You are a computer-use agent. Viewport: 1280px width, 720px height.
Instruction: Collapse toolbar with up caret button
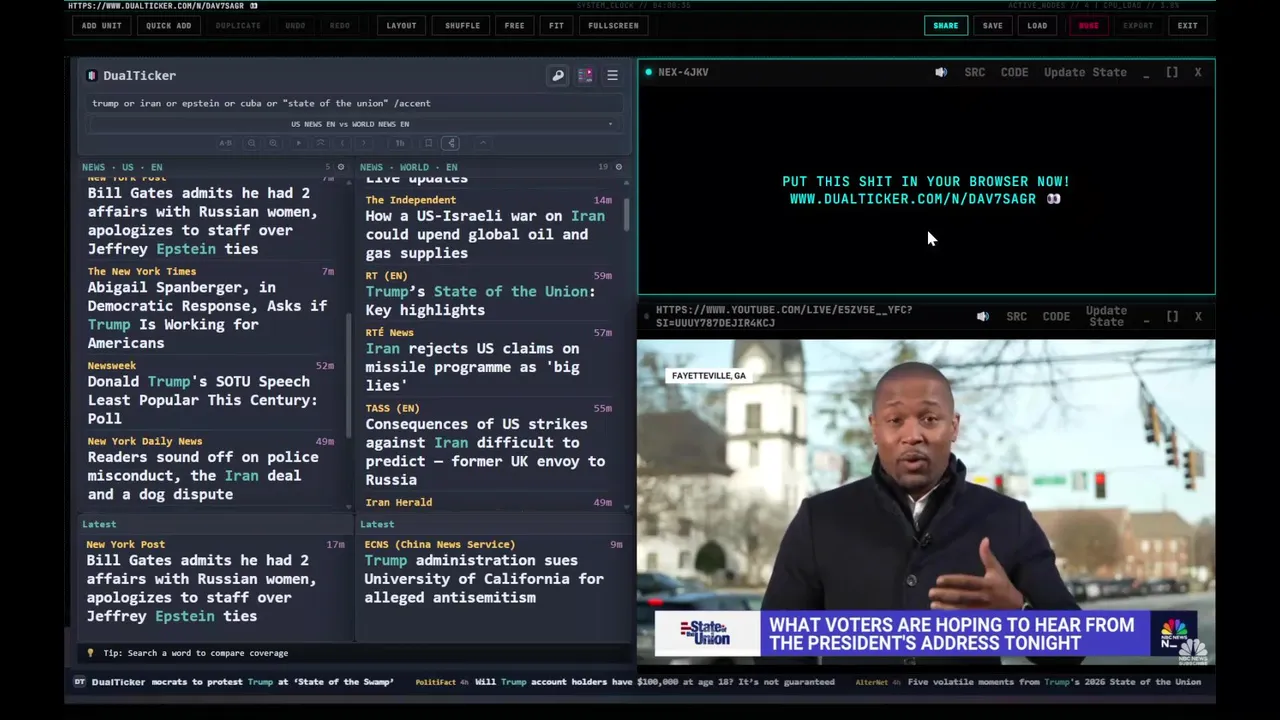click(x=483, y=143)
